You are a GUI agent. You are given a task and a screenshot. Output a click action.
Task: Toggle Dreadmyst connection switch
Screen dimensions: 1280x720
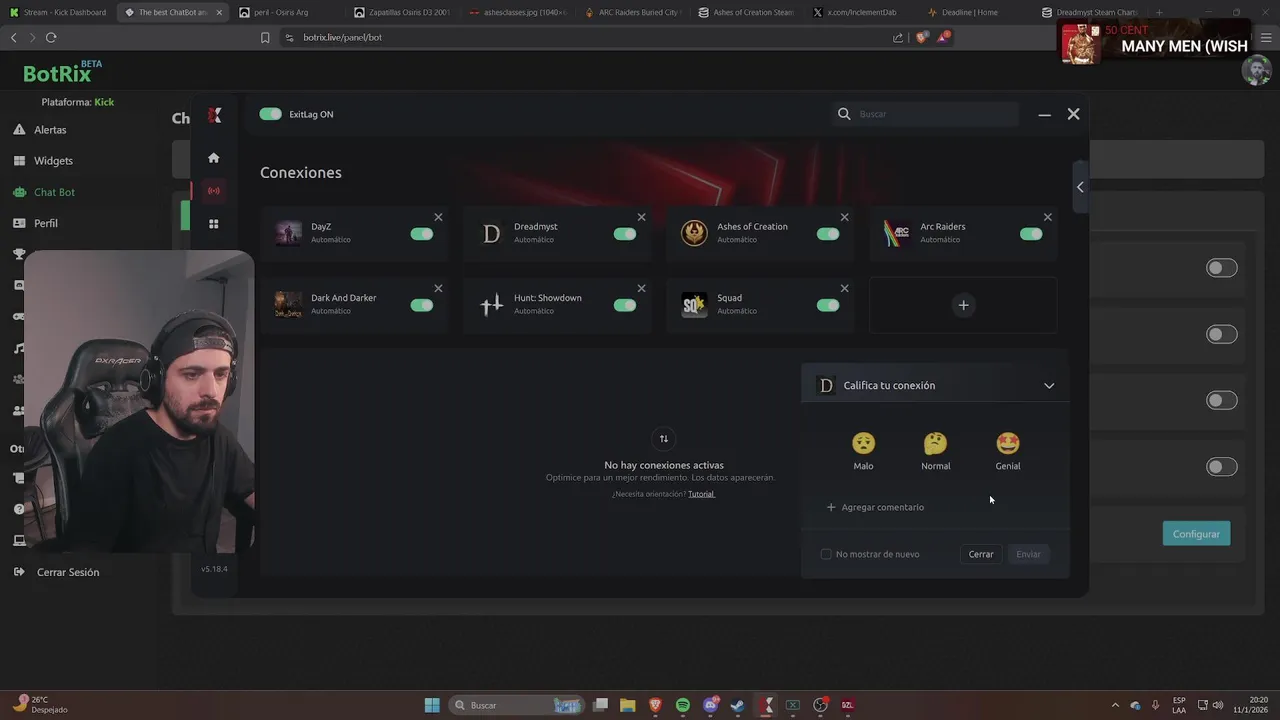(x=625, y=234)
